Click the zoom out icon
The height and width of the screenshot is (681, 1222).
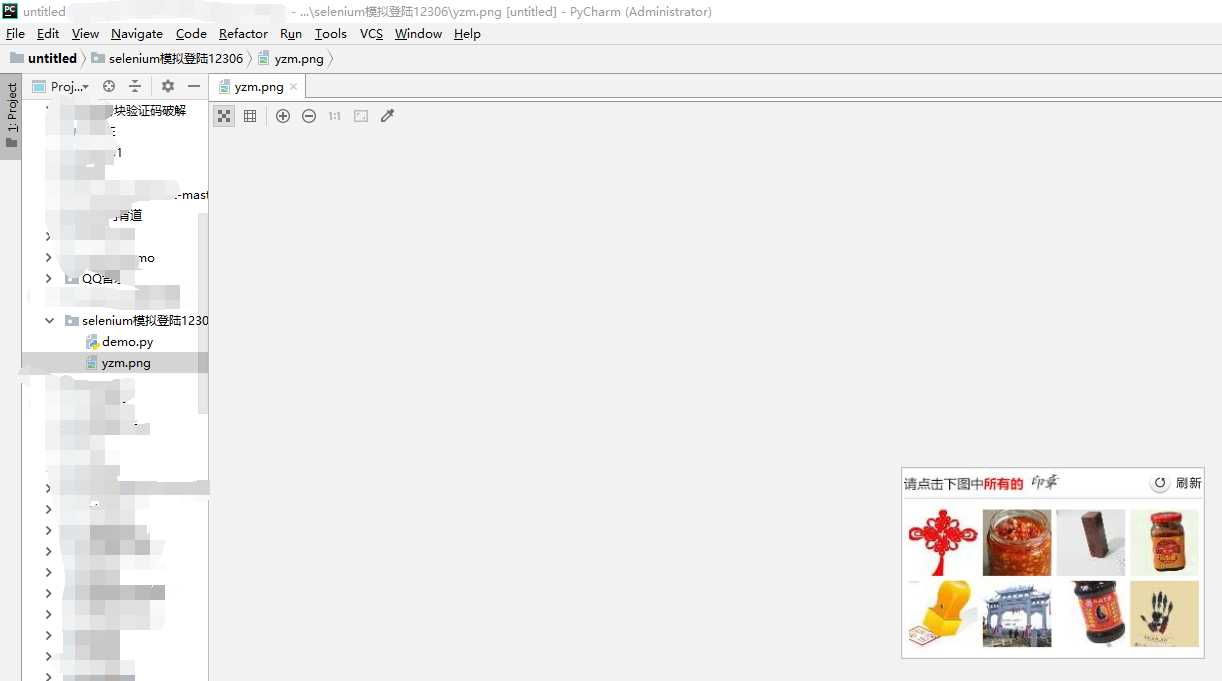(309, 116)
